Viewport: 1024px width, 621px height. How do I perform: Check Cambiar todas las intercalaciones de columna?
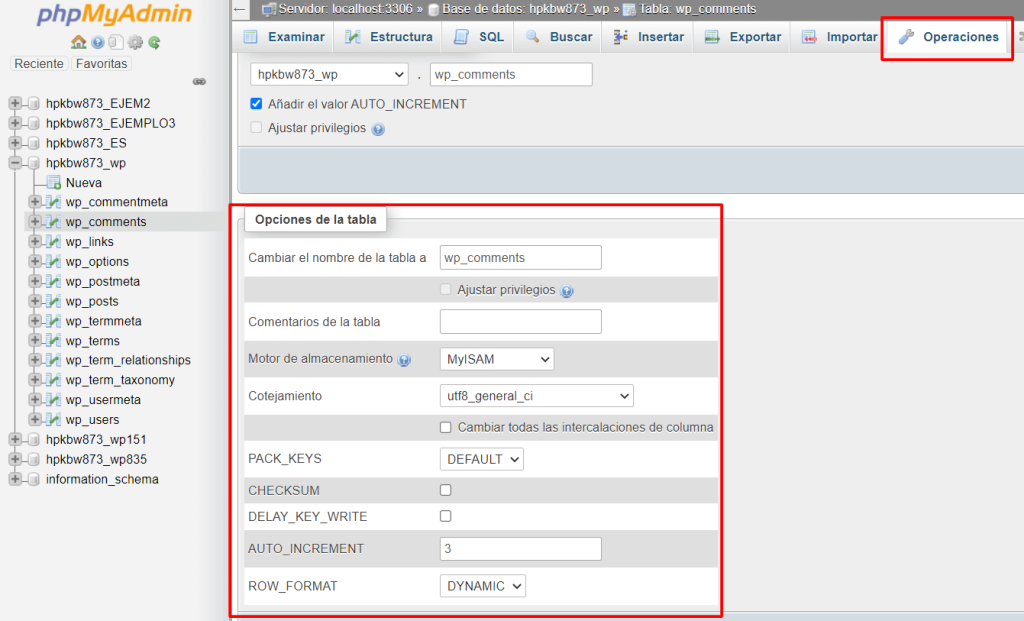[445, 427]
